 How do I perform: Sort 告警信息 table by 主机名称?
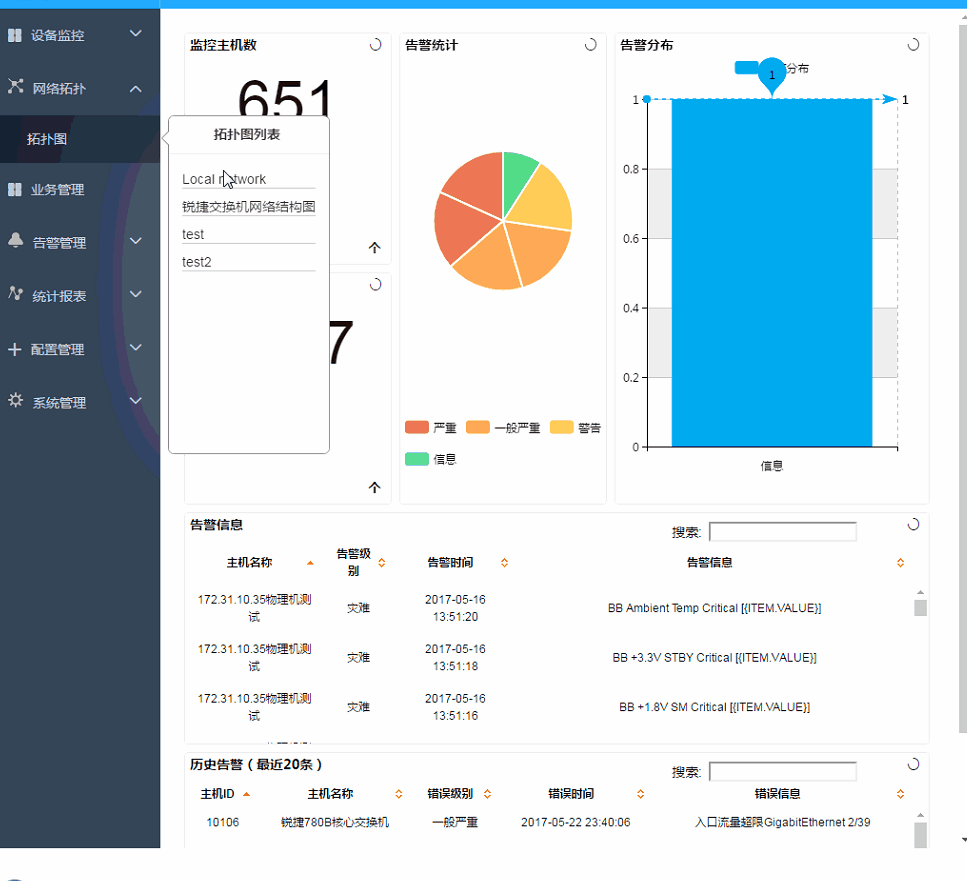click(310, 563)
